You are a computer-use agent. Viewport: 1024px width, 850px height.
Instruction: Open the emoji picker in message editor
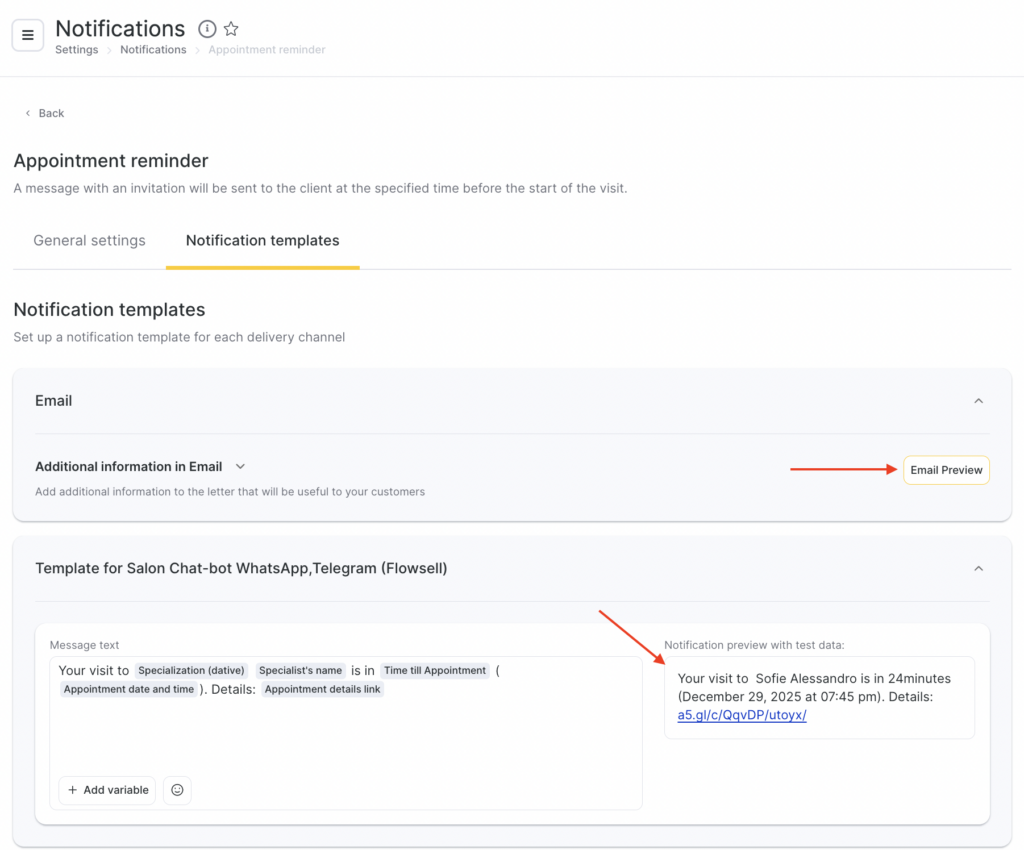click(x=177, y=790)
